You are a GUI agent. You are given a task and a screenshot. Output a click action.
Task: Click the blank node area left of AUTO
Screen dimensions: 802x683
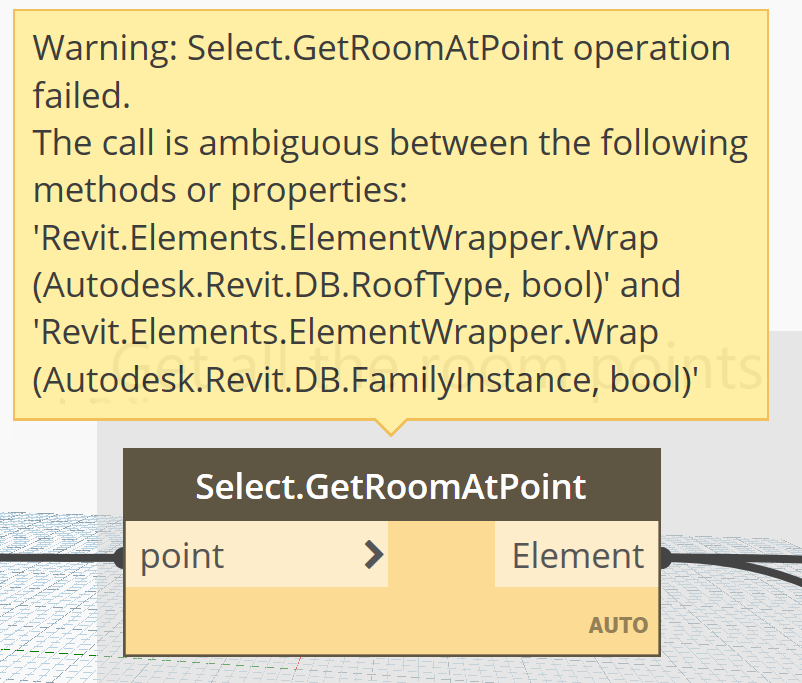pos(353,620)
